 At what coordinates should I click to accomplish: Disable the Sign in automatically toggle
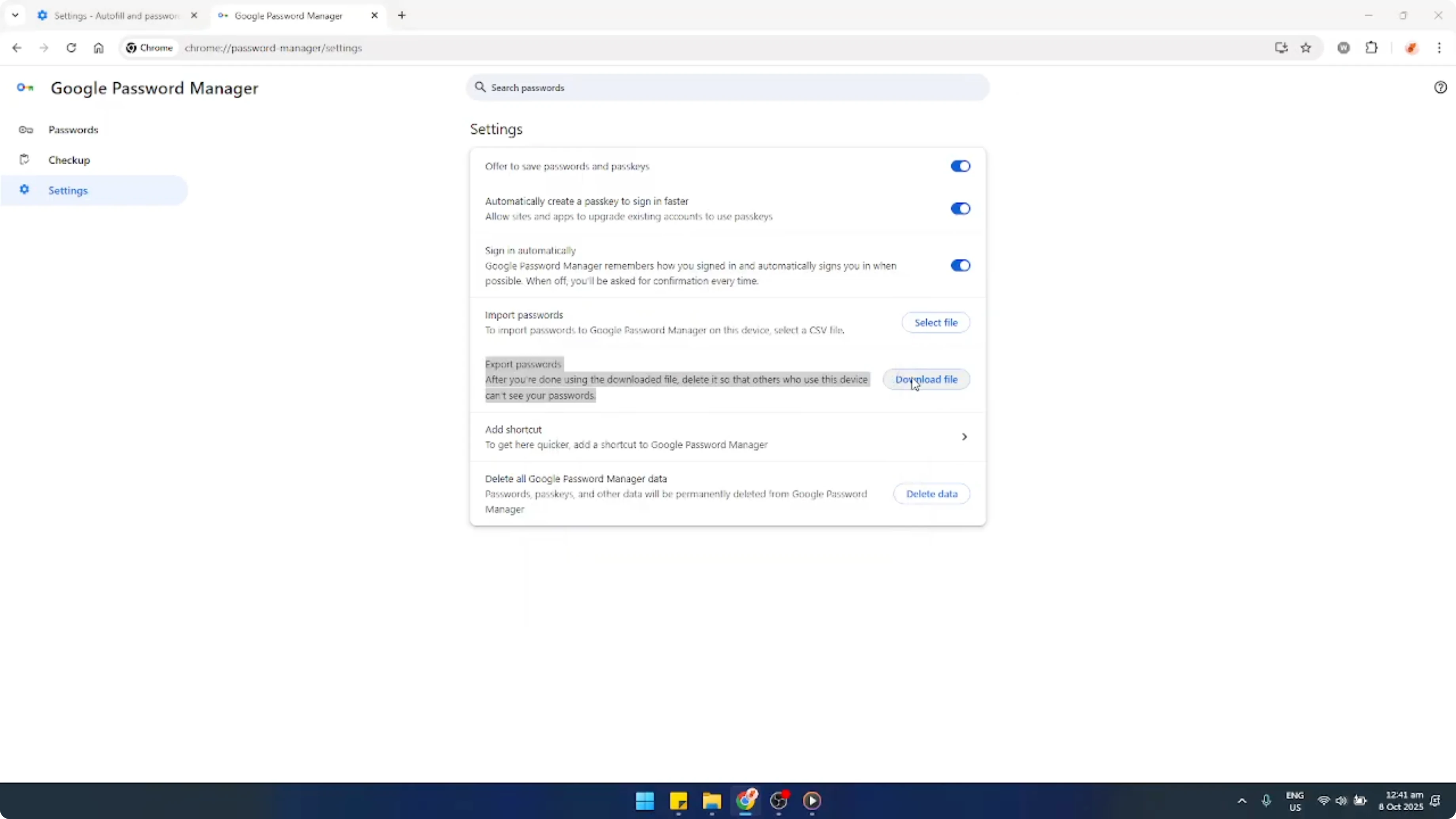click(960, 265)
